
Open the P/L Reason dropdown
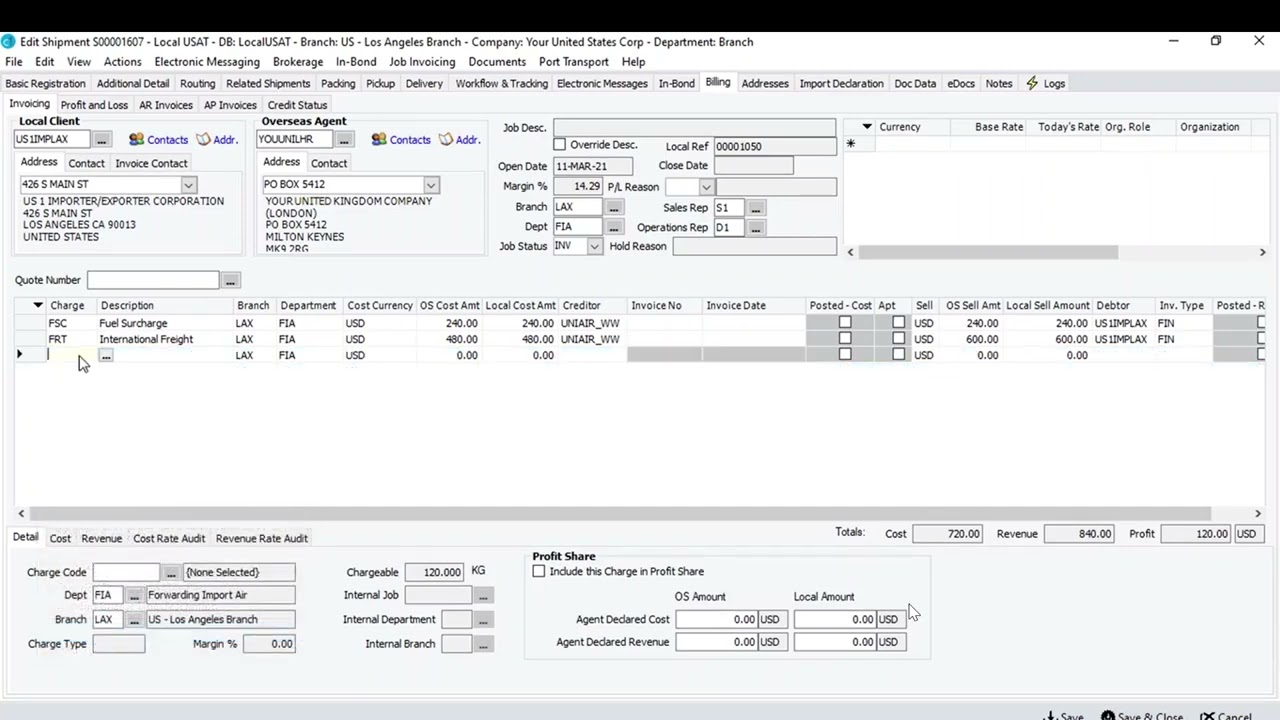coord(706,187)
